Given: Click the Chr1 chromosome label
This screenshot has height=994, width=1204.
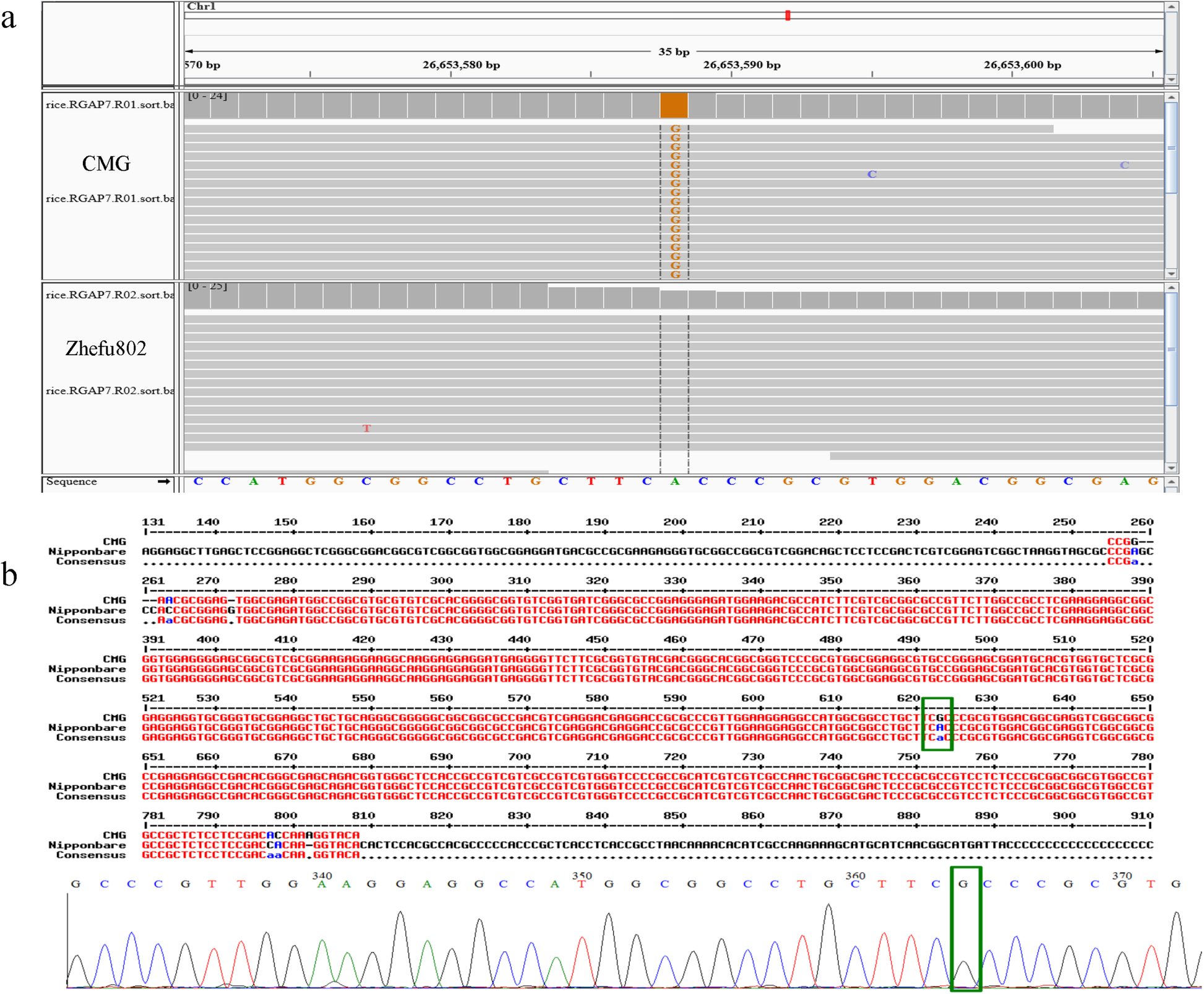Looking at the screenshot, I should coord(202,6).
